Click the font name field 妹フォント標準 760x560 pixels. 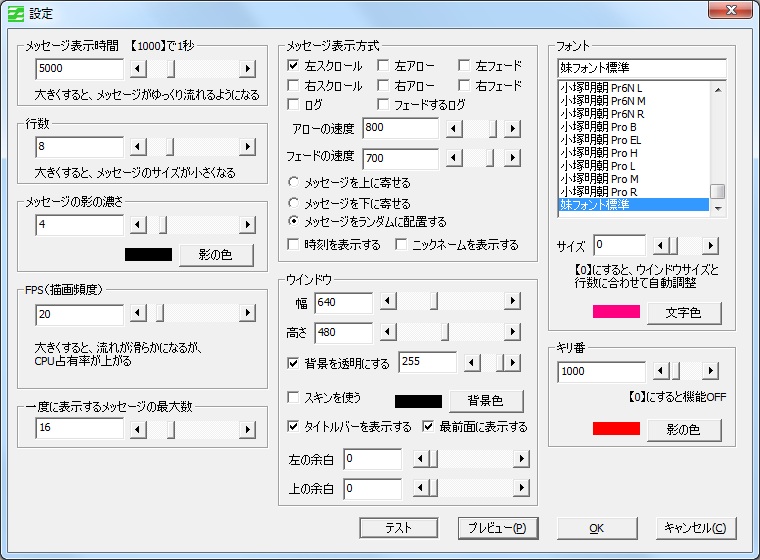(x=642, y=67)
